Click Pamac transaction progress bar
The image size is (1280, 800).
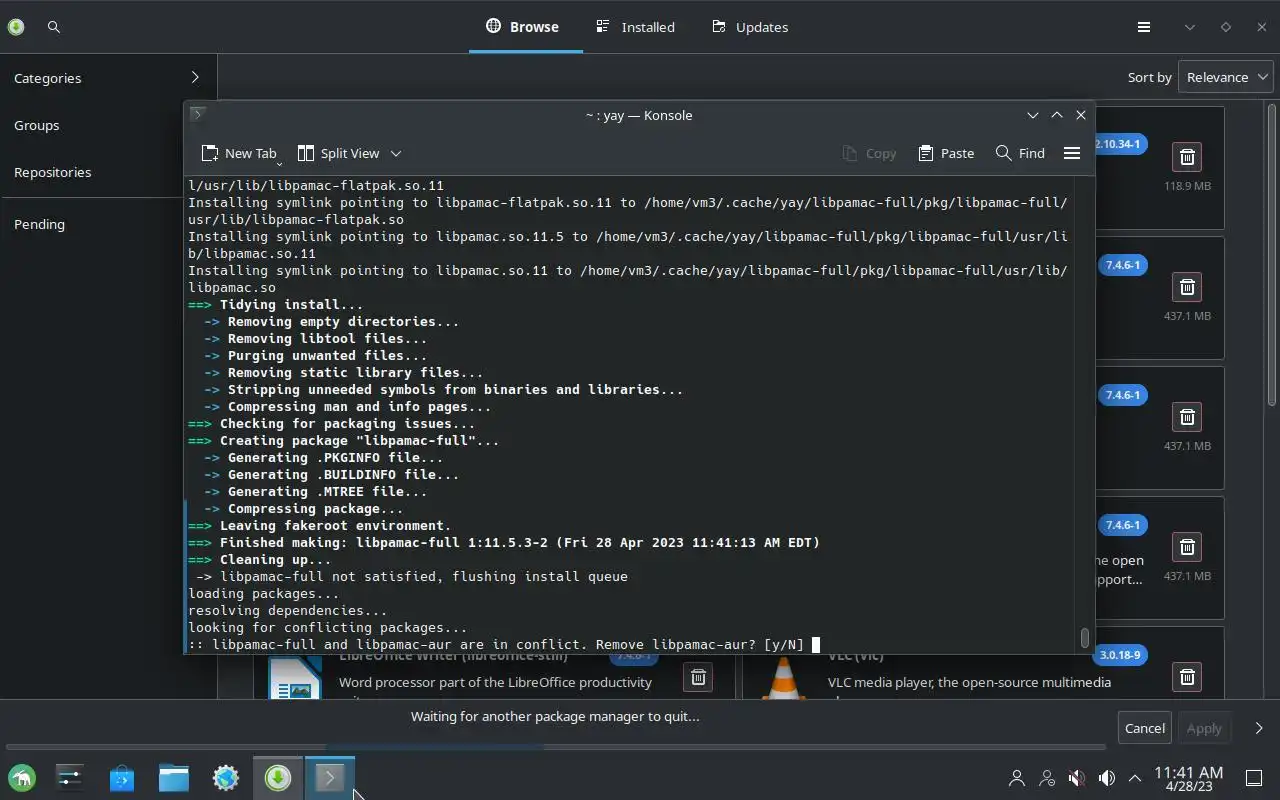click(x=556, y=747)
